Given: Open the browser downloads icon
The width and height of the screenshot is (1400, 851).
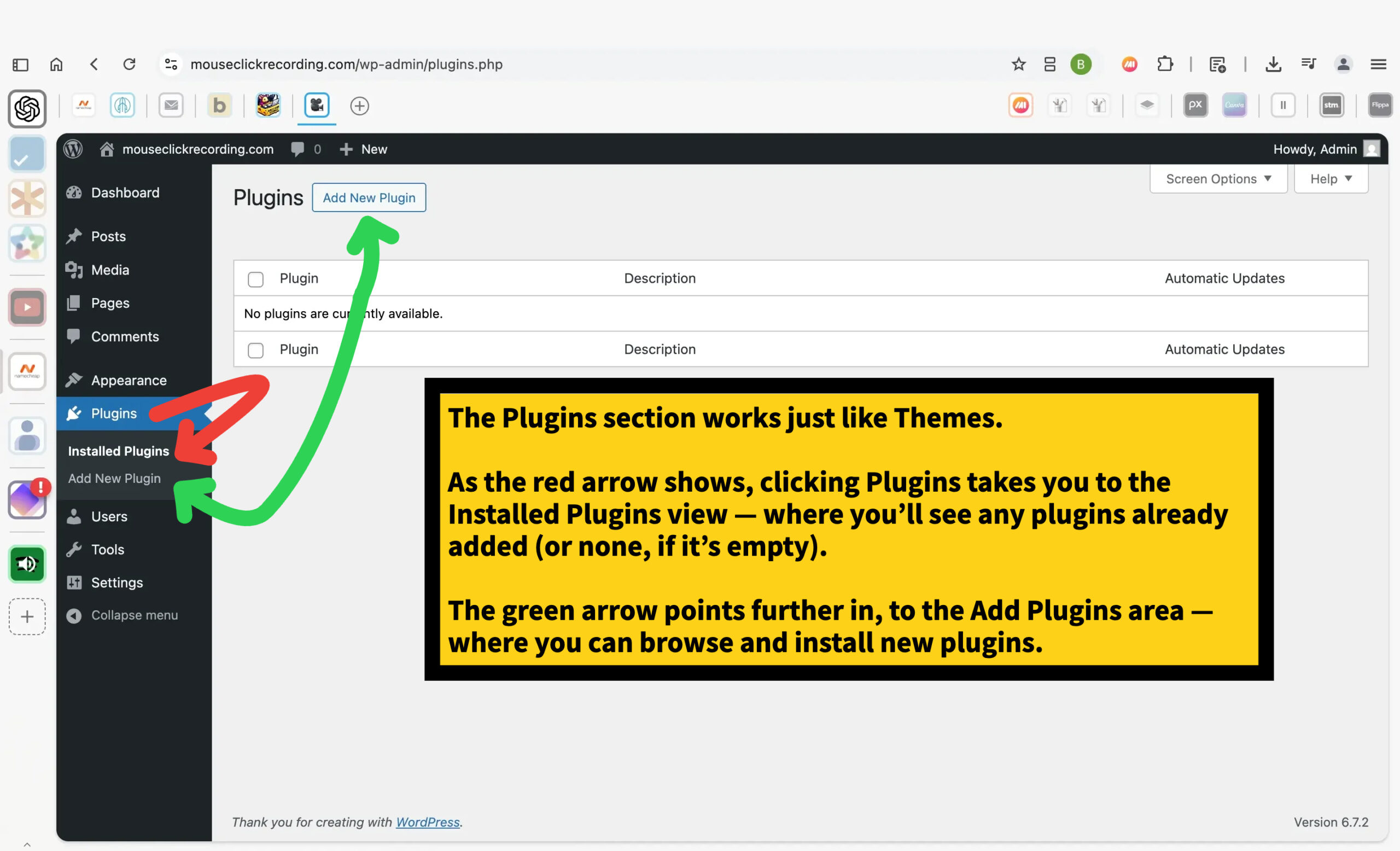Looking at the screenshot, I should [x=1273, y=64].
